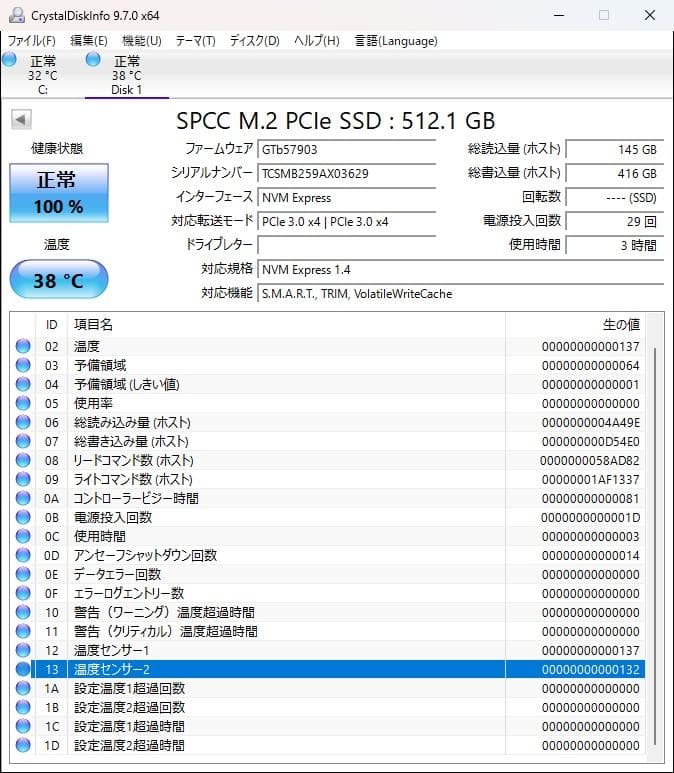Click blue status icon of row 03 予備領域
Viewport: 674px width, 773px height.
pos(23,365)
